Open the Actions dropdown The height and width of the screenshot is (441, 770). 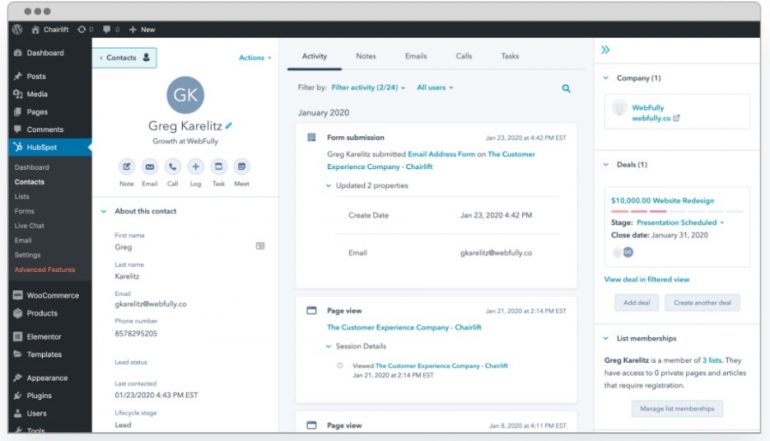(x=255, y=57)
